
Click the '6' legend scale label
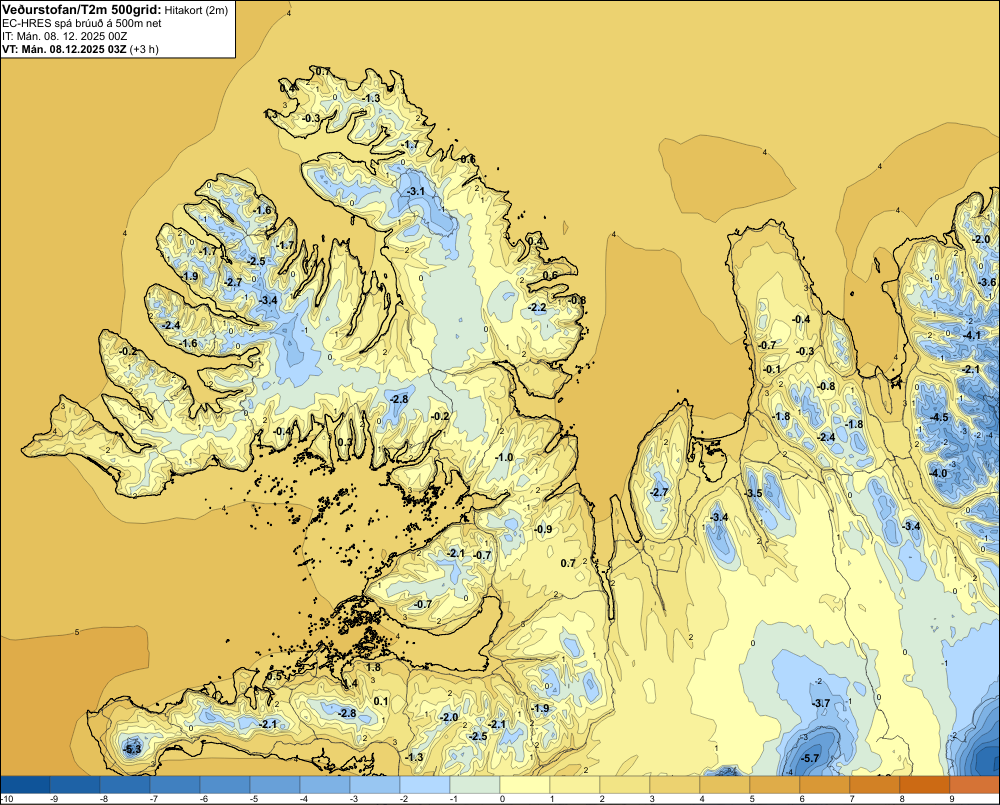coord(802,799)
